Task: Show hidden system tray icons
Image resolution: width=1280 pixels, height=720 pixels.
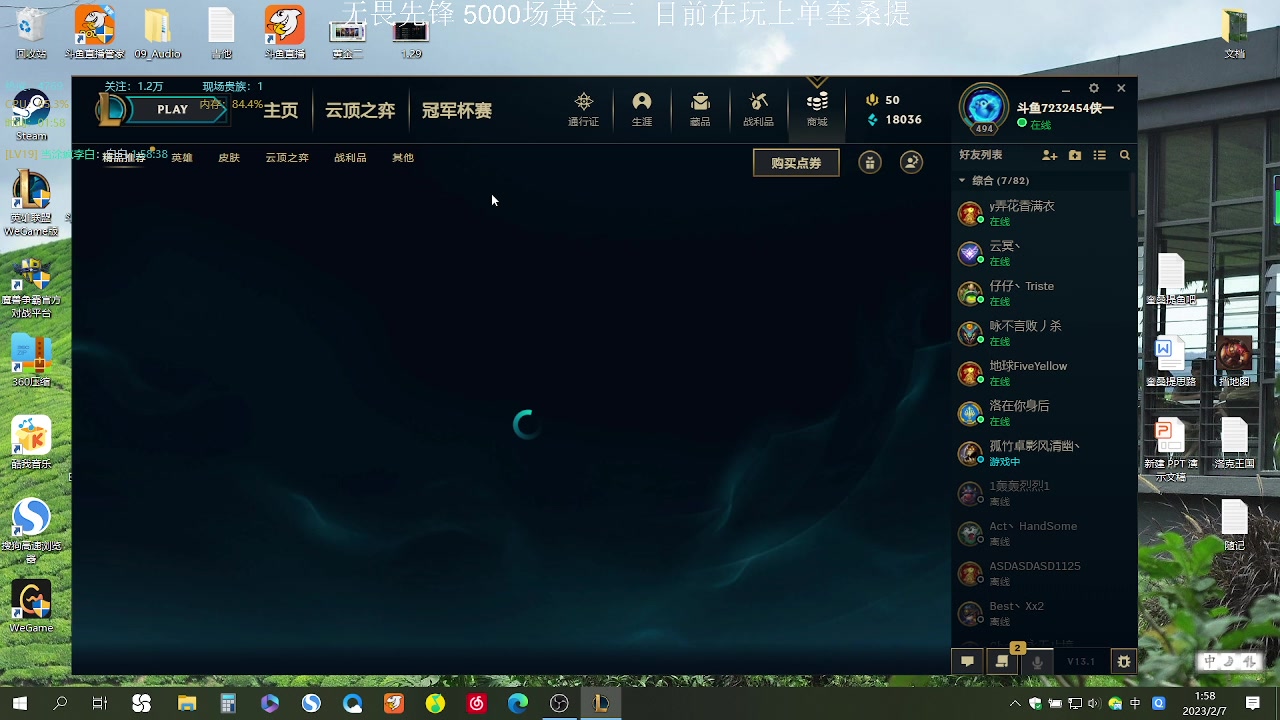Action: click(x=1016, y=703)
